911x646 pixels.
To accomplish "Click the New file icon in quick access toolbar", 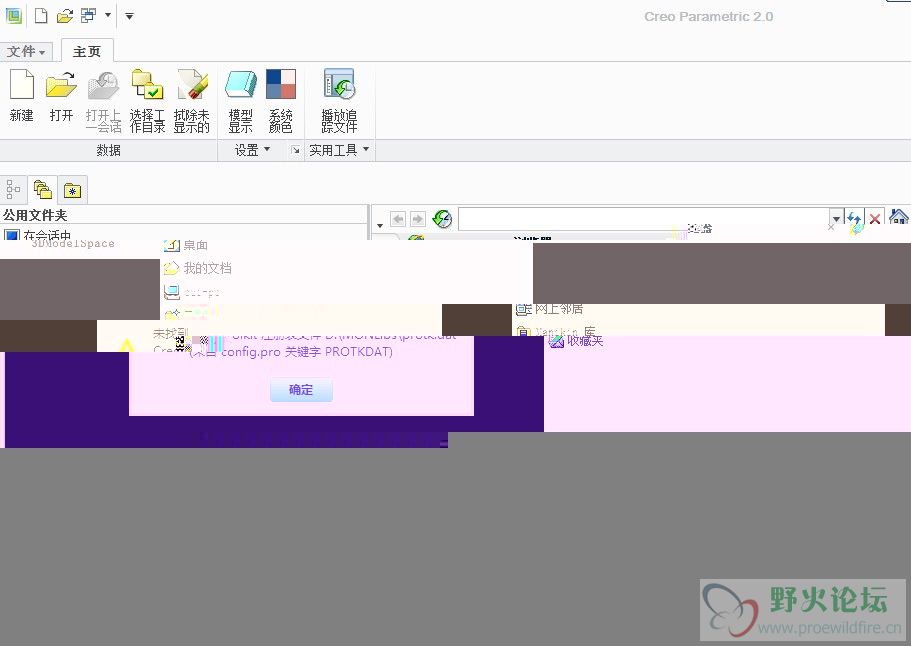I will [41, 16].
